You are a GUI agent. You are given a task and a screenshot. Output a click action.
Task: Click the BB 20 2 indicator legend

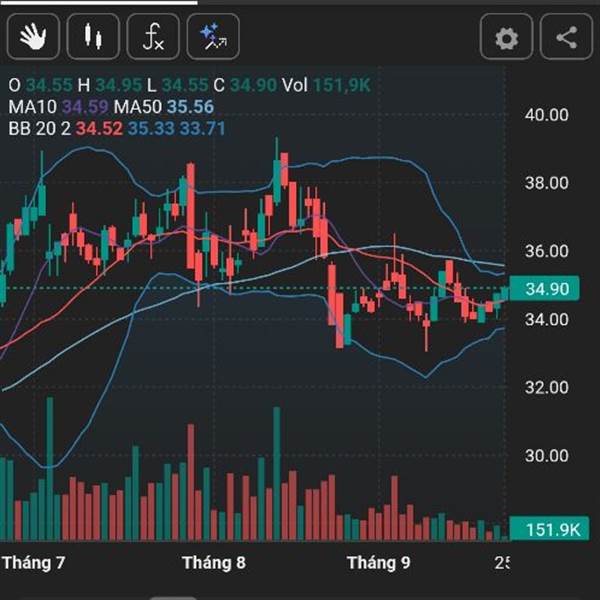pyautogui.click(x=39, y=129)
